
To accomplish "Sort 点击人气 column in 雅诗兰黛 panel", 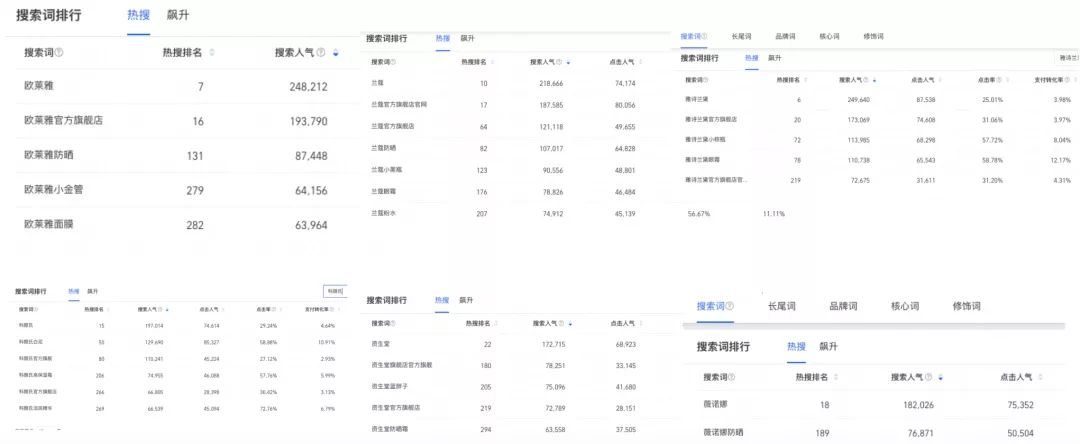I will point(942,80).
